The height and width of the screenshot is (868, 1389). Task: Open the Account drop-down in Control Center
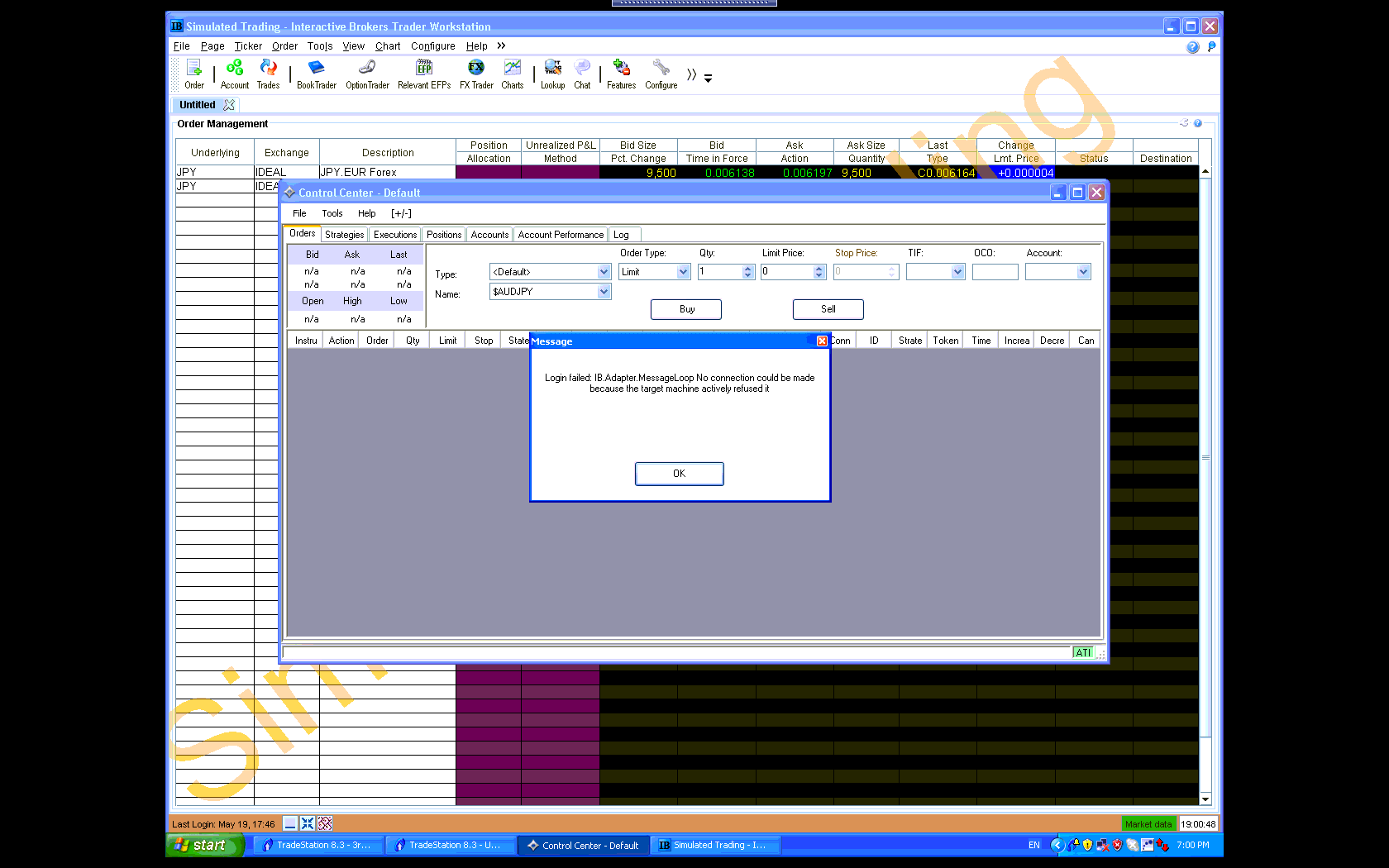tap(1083, 272)
